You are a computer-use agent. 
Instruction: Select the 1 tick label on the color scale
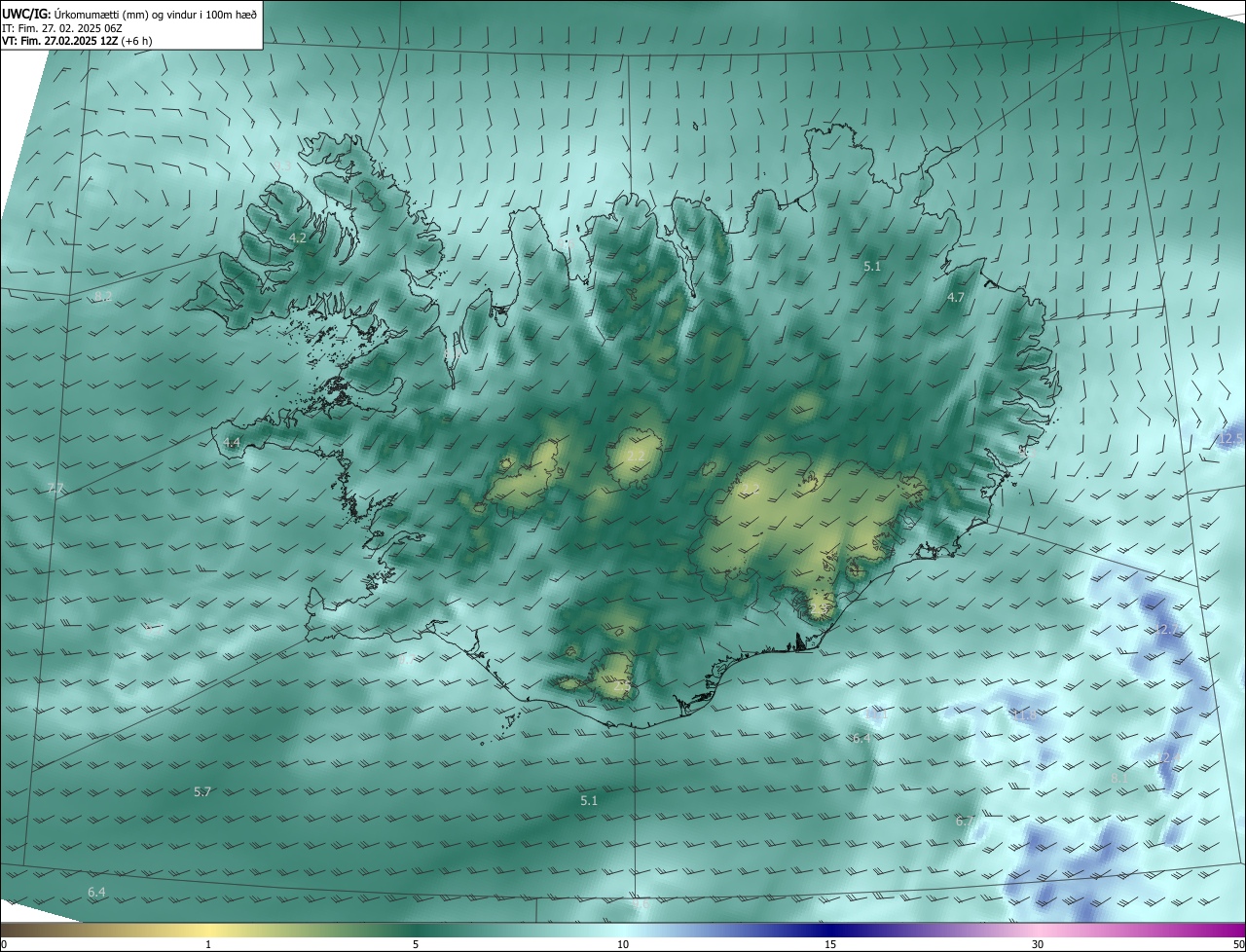(208, 944)
